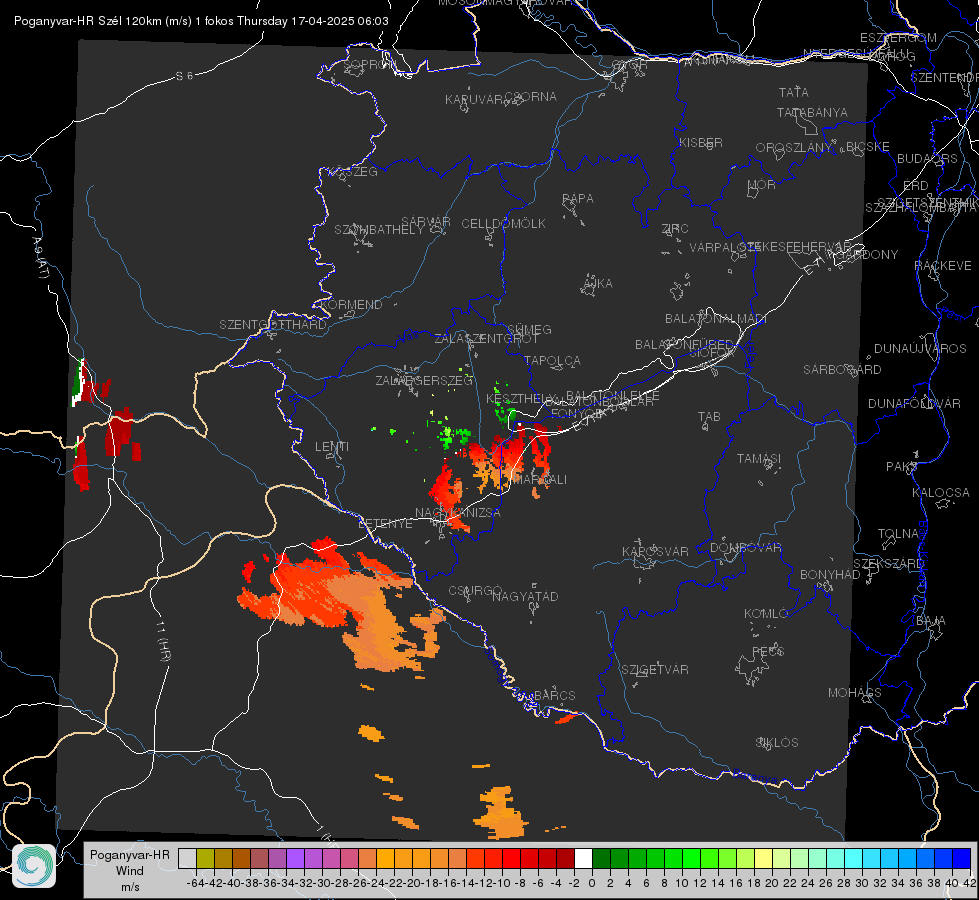Click the NAGYATÁD town label
Screen dimensions: 979x900
[x=525, y=597]
